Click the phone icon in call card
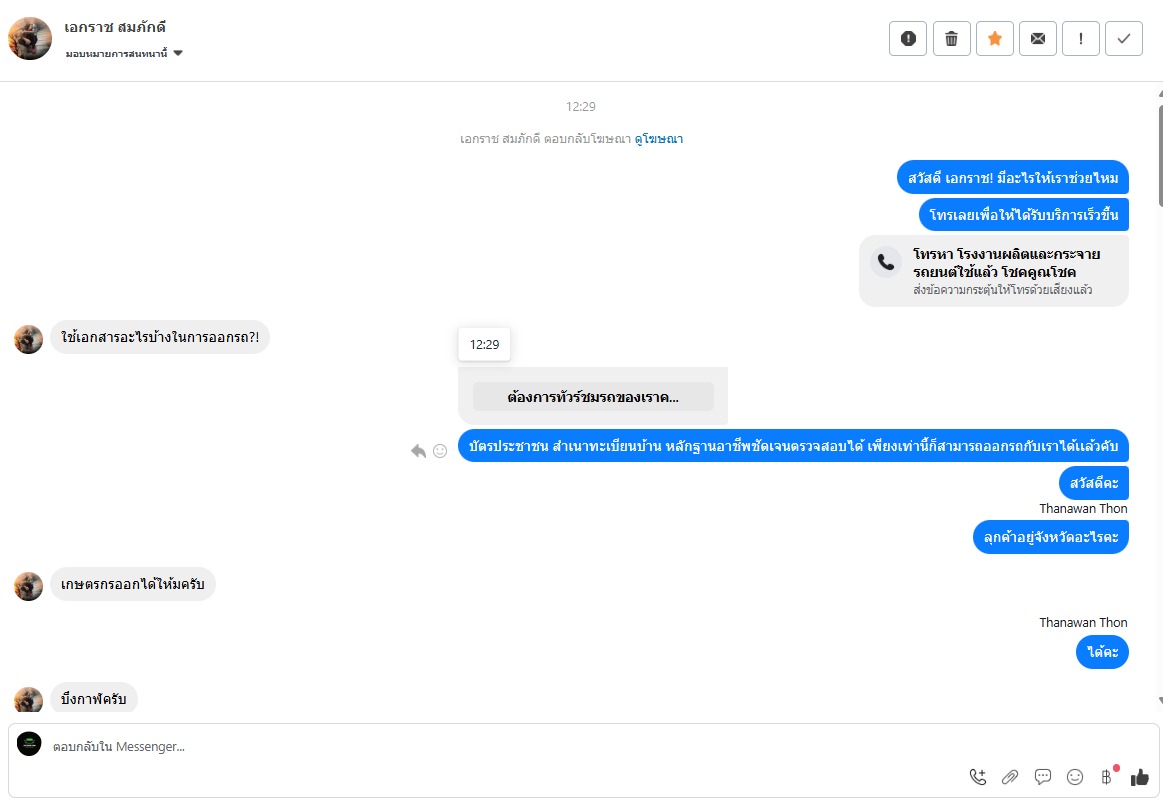 885,262
